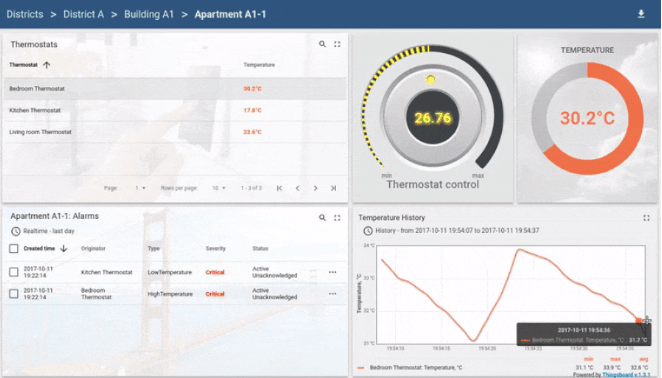Select the Living room Thermostat row
The height and width of the screenshot is (378, 662).
175,132
